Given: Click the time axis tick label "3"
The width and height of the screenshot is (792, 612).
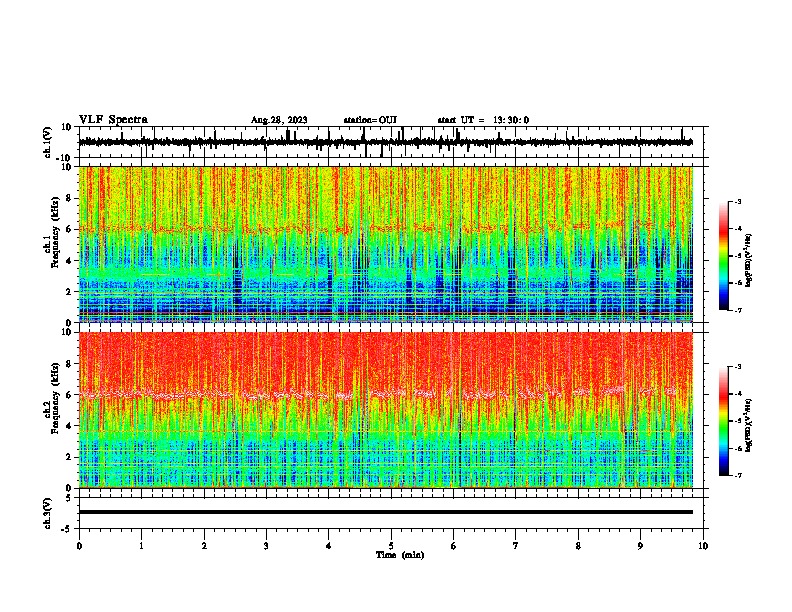Looking at the screenshot, I should (266, 546).
